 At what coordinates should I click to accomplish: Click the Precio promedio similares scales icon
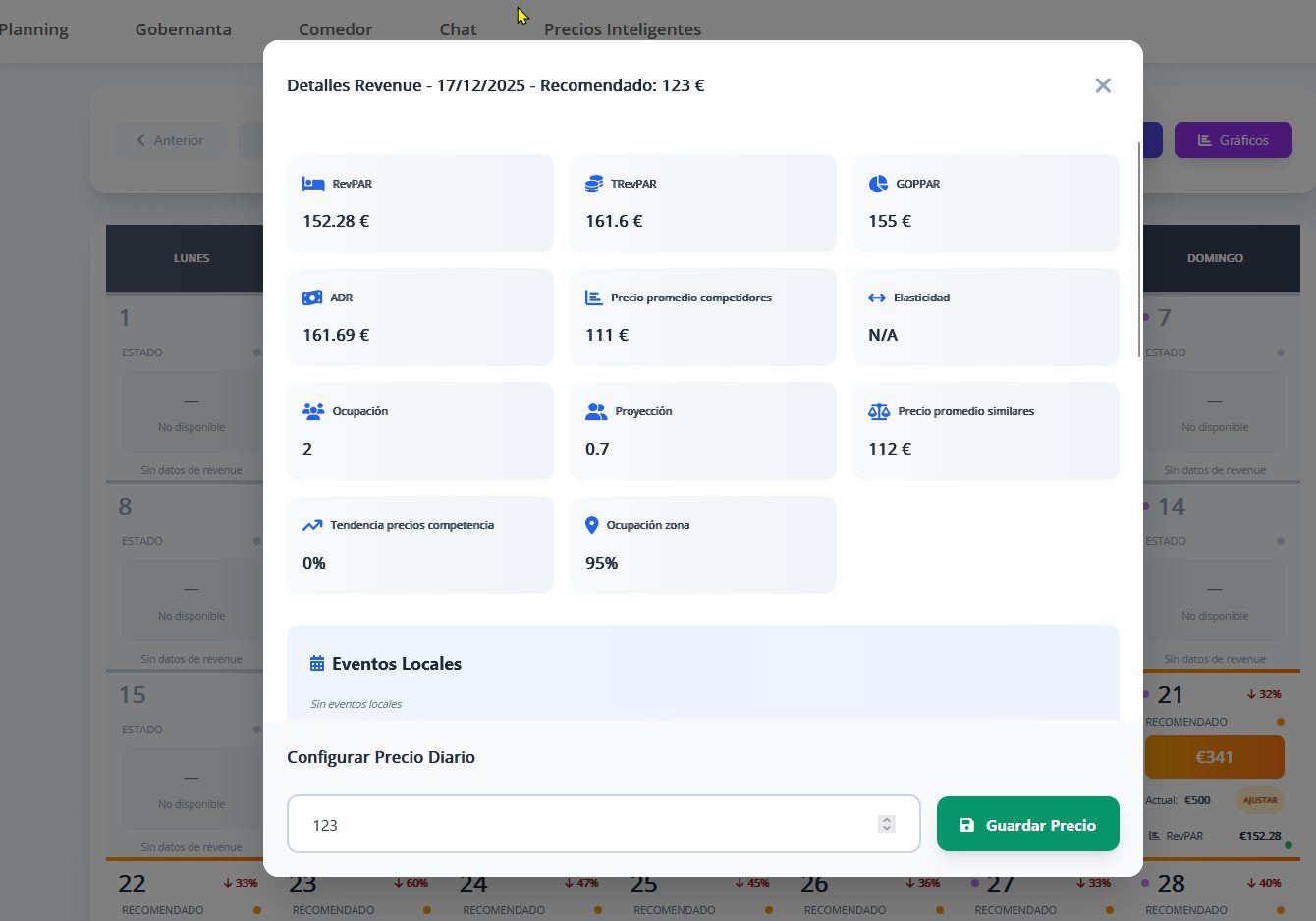[879, 411]
